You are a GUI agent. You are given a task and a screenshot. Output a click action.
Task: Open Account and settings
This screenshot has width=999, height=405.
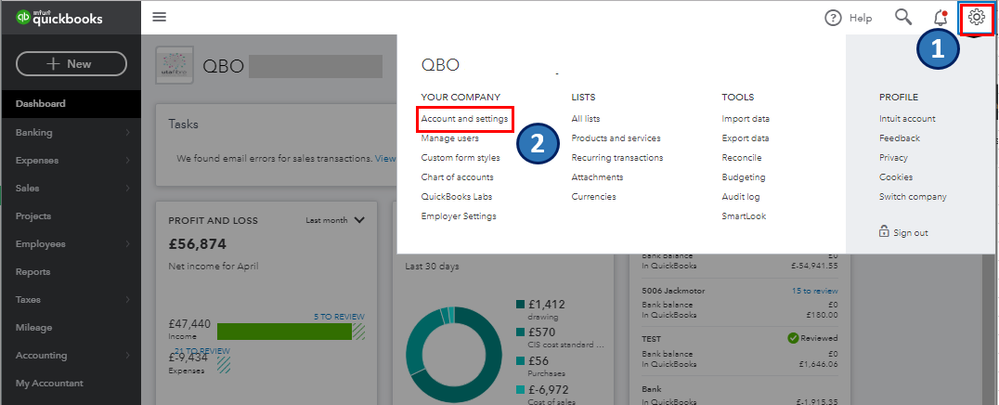tap(464, 119)
